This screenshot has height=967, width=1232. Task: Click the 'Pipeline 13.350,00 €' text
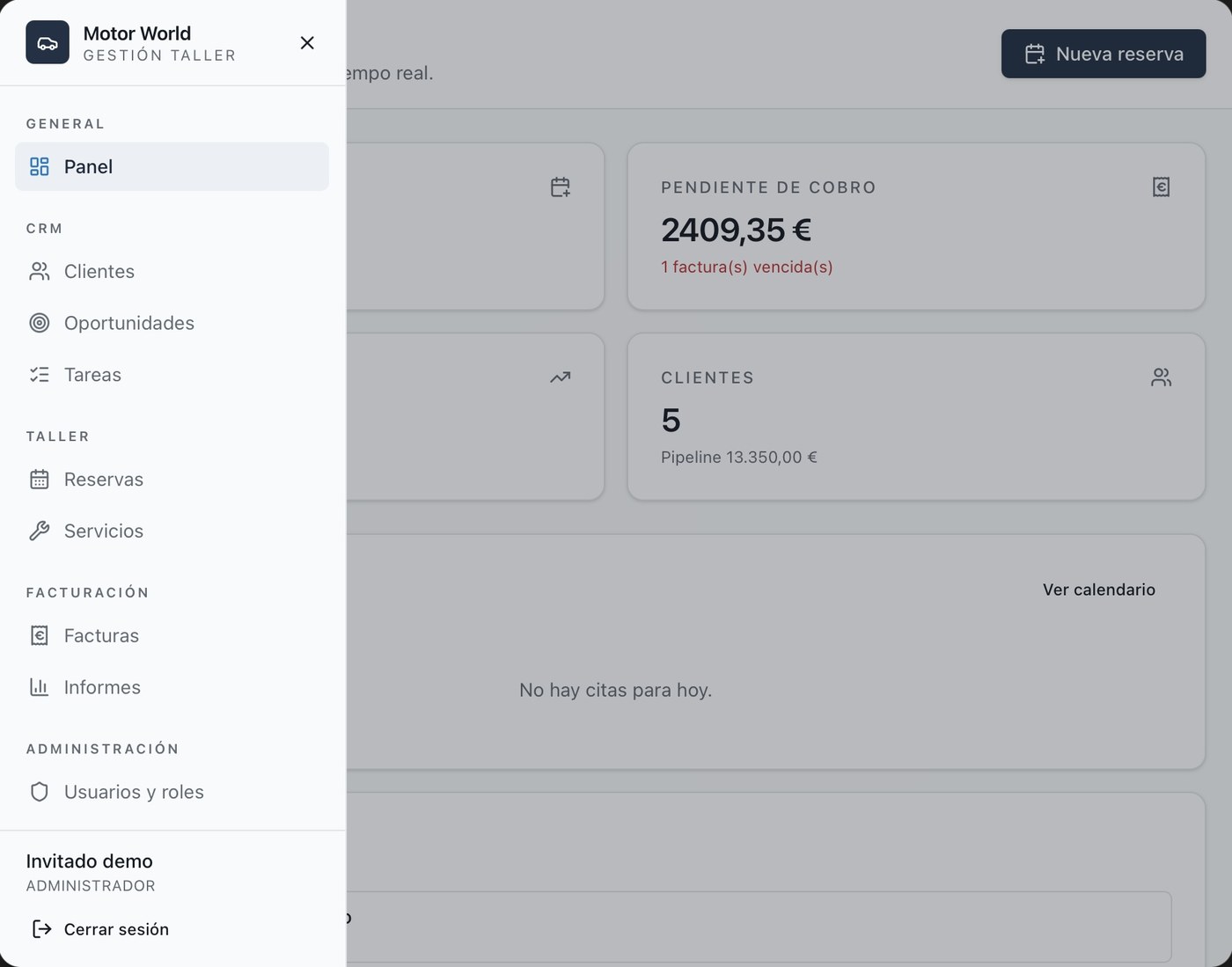click(739, 458)
